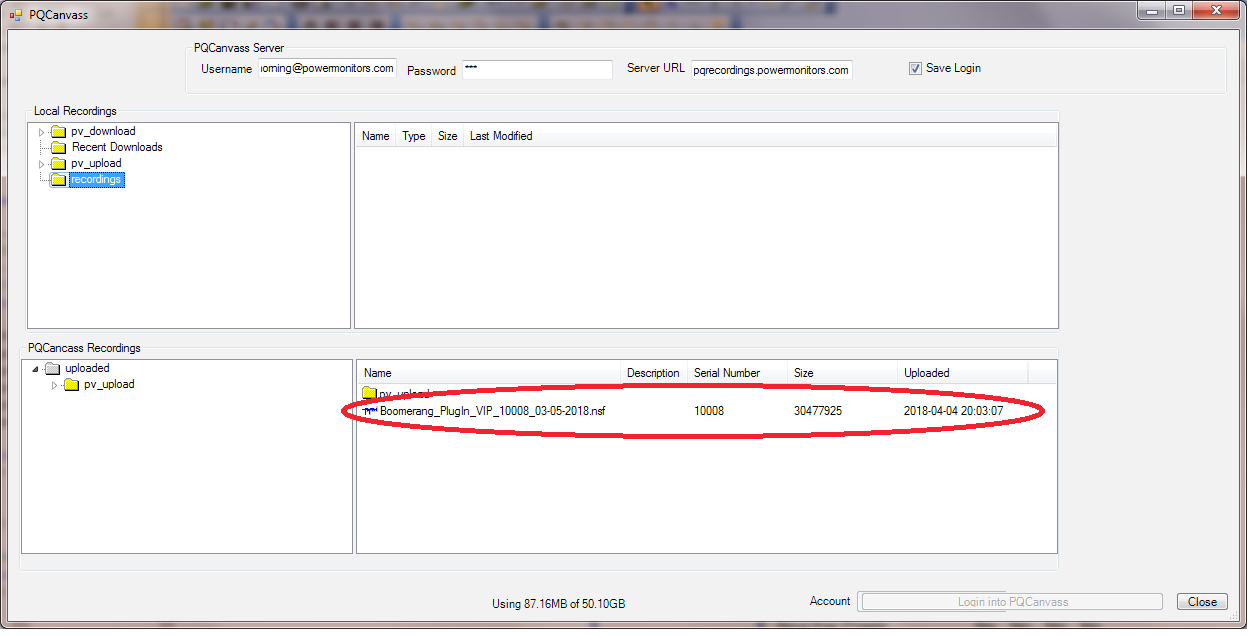
Task: Click the Boomerang .nsf file waveform icon
Action: [x=370, y=411]
